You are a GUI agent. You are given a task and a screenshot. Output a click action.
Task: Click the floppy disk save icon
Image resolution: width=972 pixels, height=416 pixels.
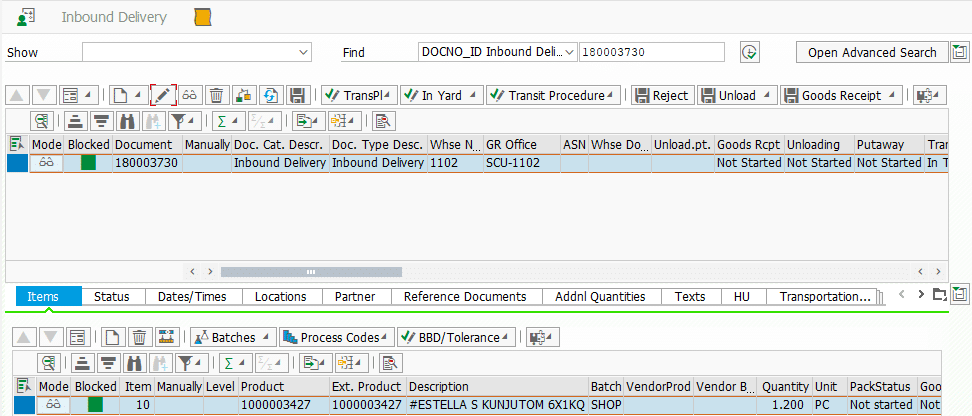297,96
